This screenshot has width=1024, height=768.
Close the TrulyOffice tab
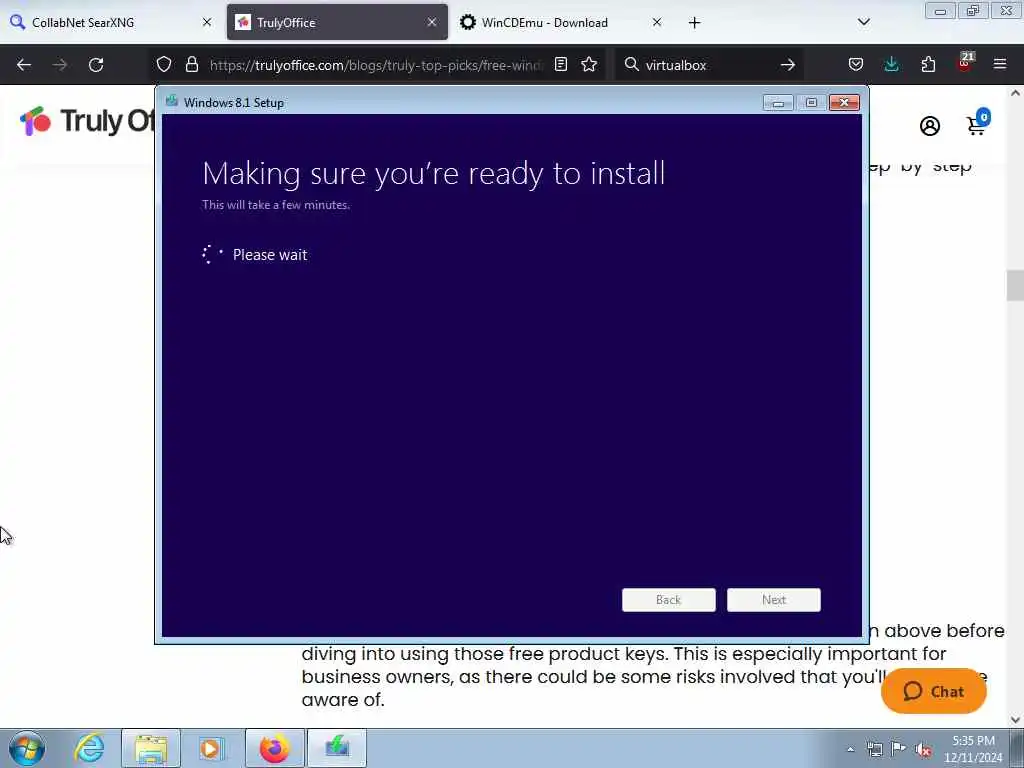(x=432, y=22)
